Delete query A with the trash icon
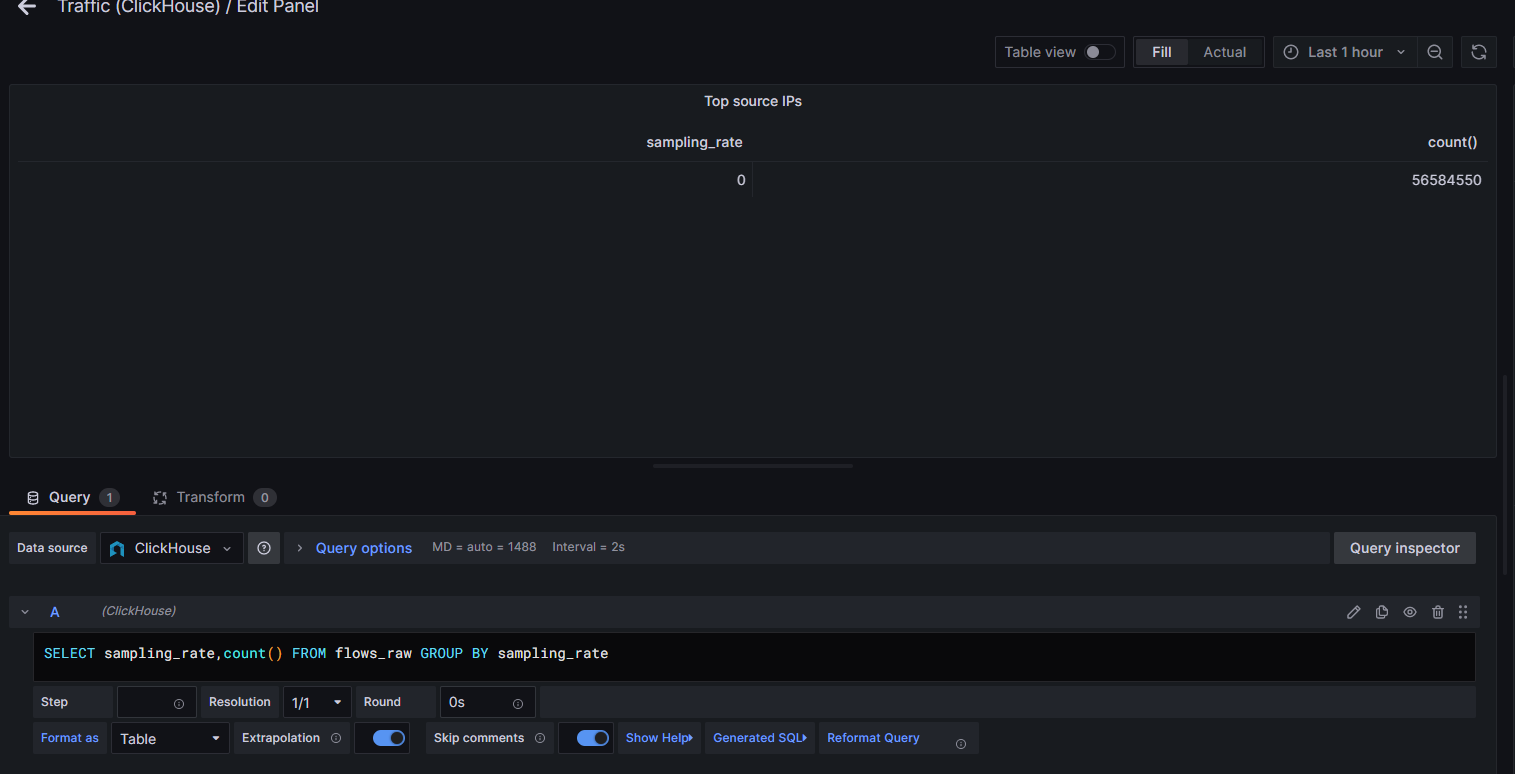 pyautogui.click(x=1437, y=611)
